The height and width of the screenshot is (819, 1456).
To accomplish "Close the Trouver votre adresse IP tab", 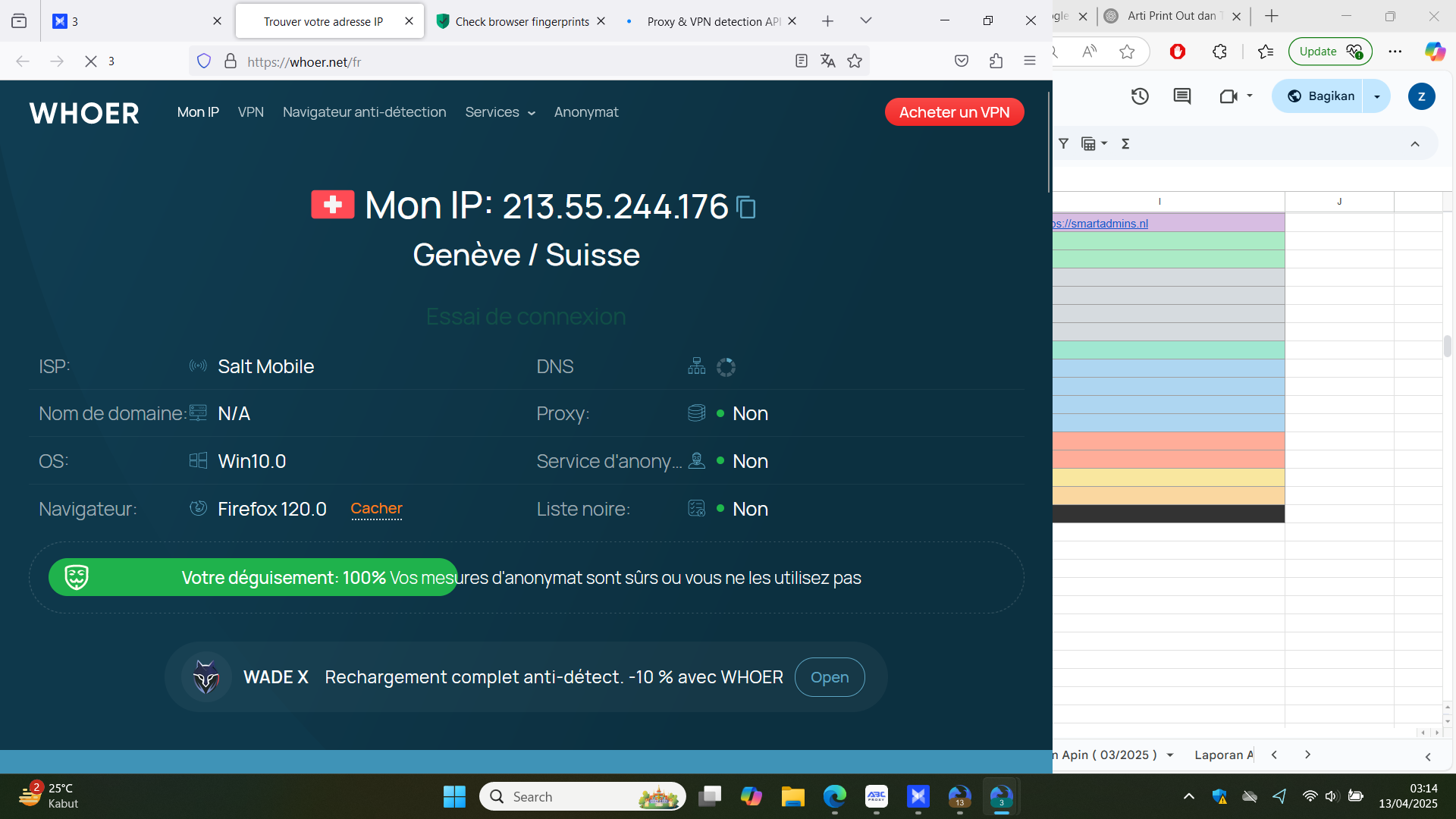I will point(409,21).
